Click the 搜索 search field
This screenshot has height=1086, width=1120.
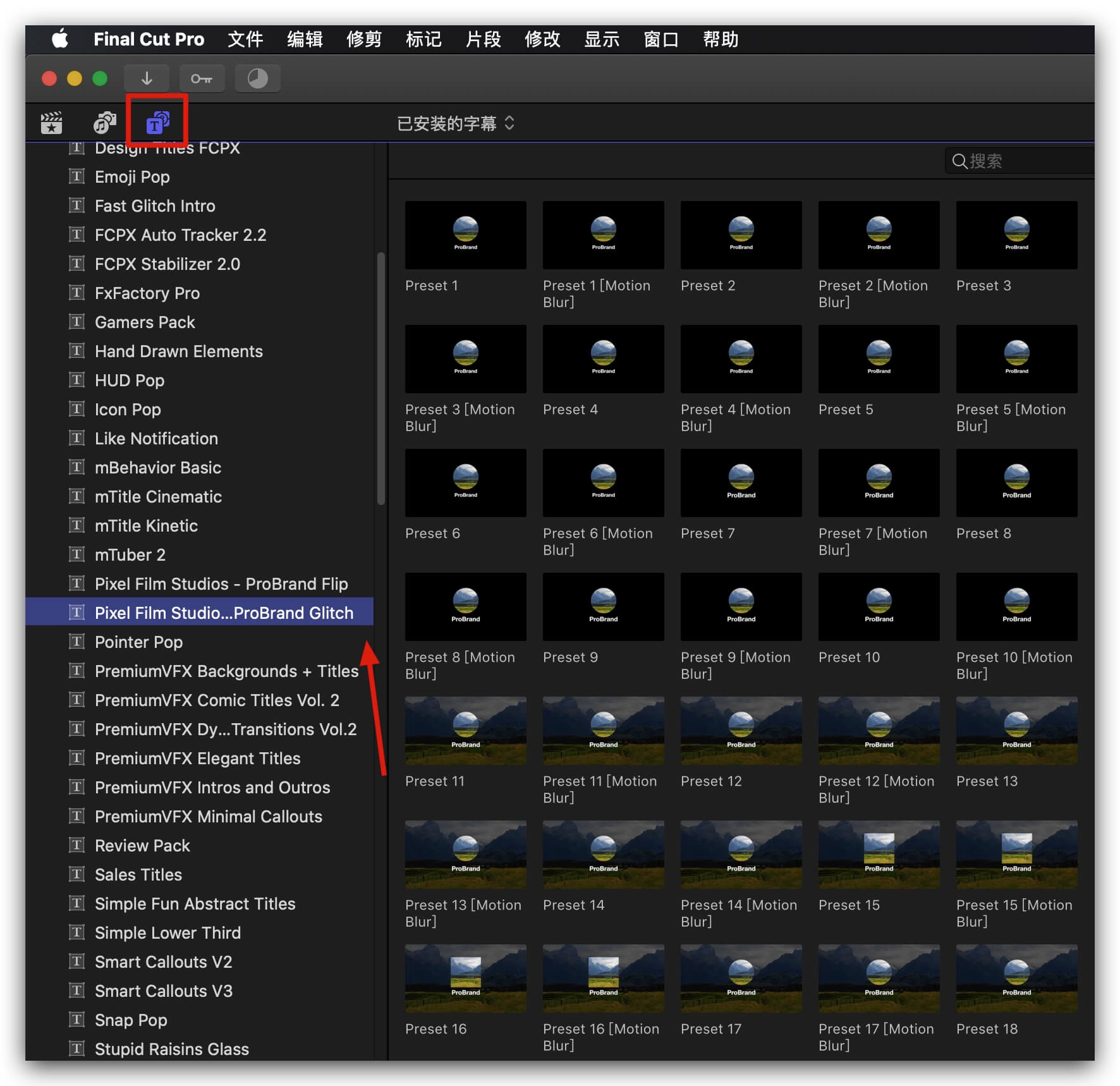[1020, 161]
